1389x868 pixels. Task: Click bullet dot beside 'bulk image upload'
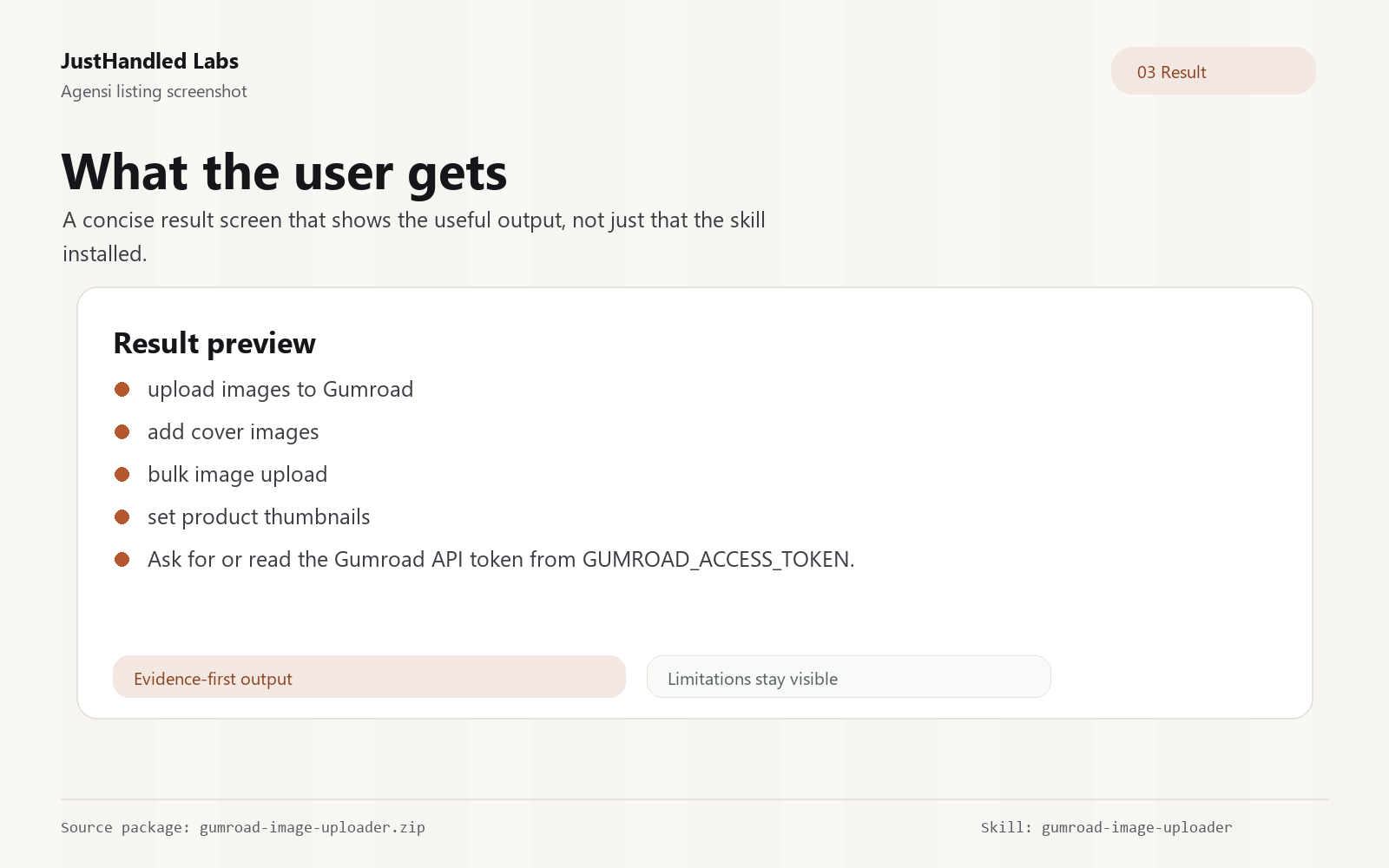click(122, 475)
